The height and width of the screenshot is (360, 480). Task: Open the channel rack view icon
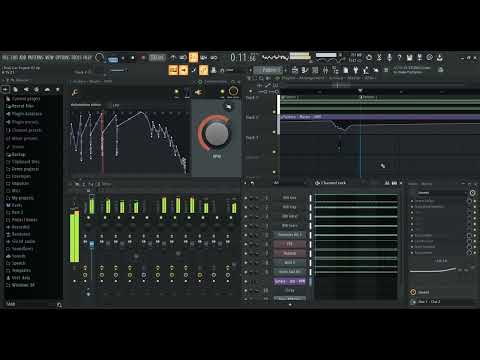coord(315,70)
